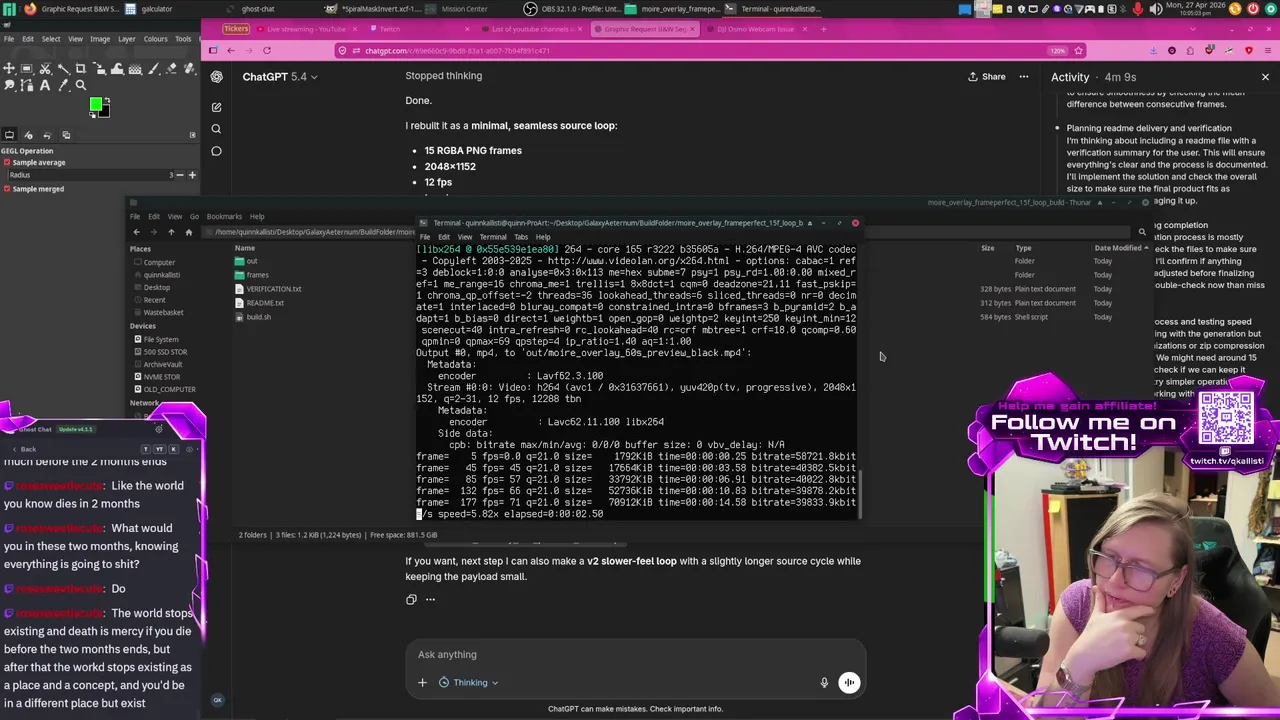Click the system volume speaker icon
The width and height of the screenshot is (1280, 720).
click(x=1156, y=9)
